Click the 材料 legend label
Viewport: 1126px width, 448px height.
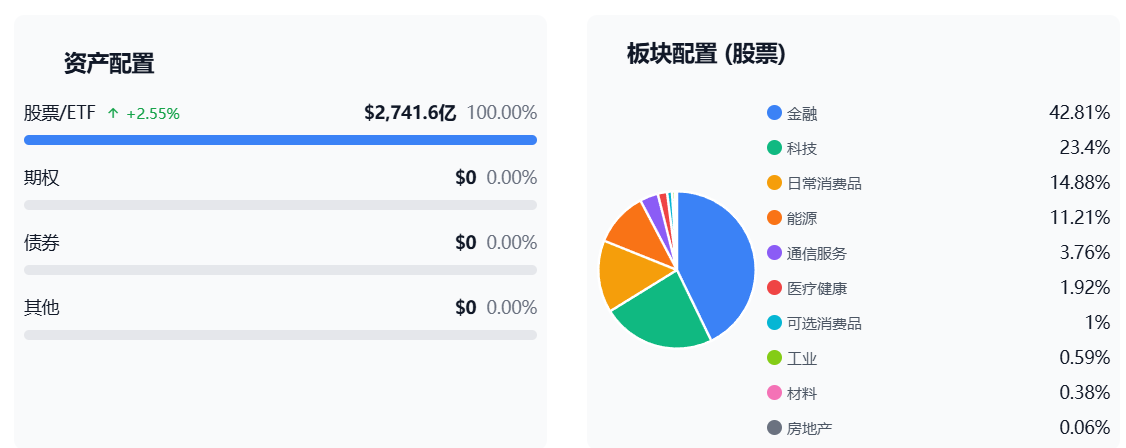(802, 393)
